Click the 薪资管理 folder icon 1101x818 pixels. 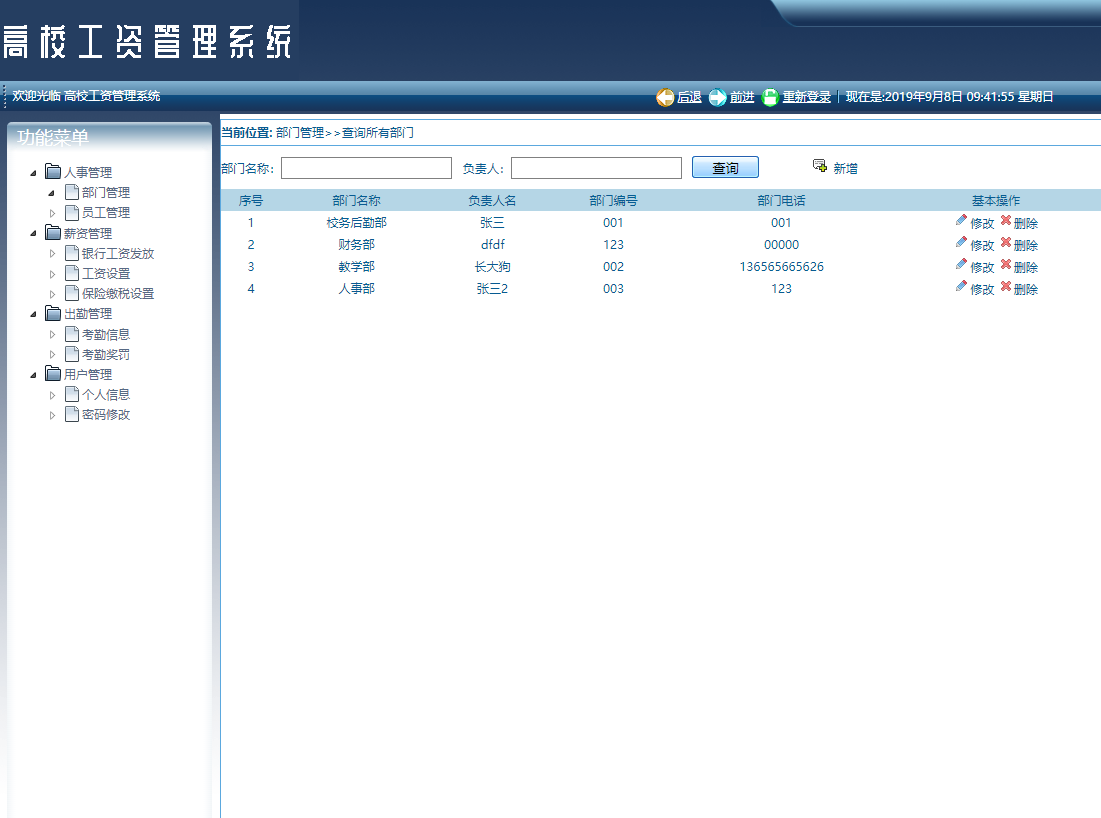53,232
